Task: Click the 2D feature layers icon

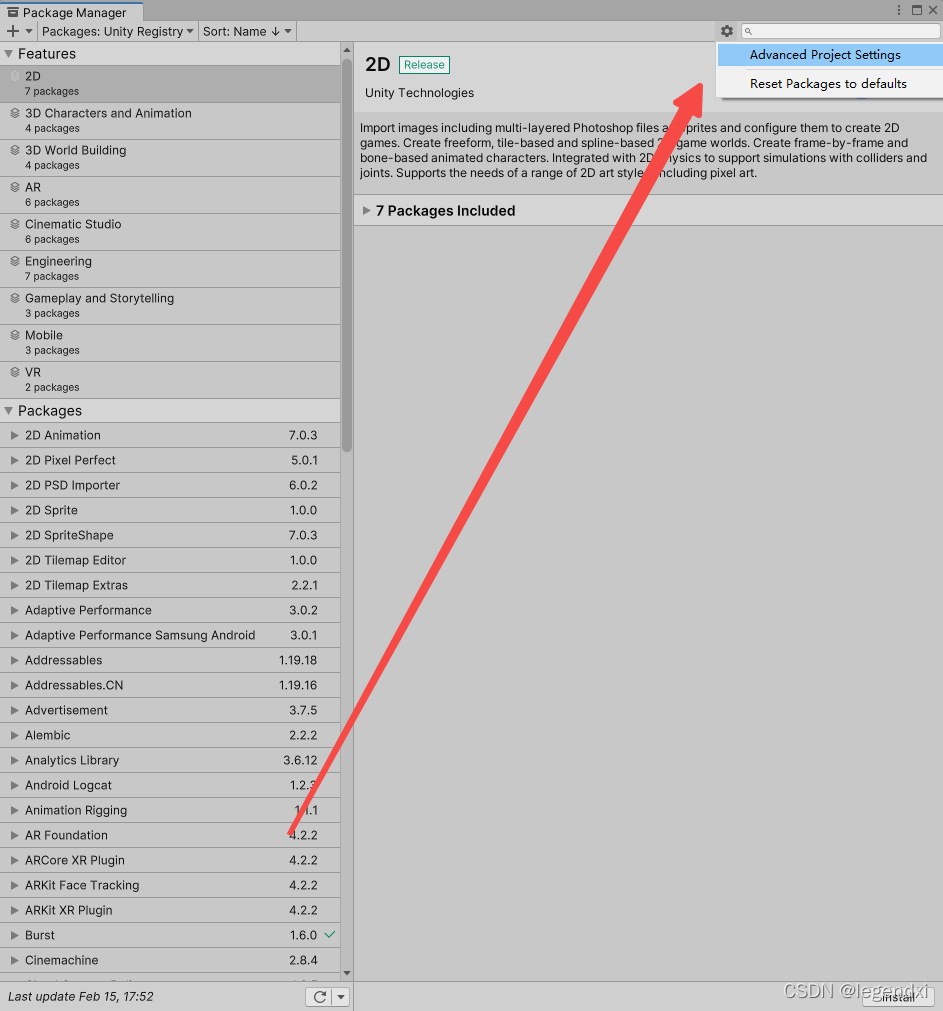Action: [15, 76]
